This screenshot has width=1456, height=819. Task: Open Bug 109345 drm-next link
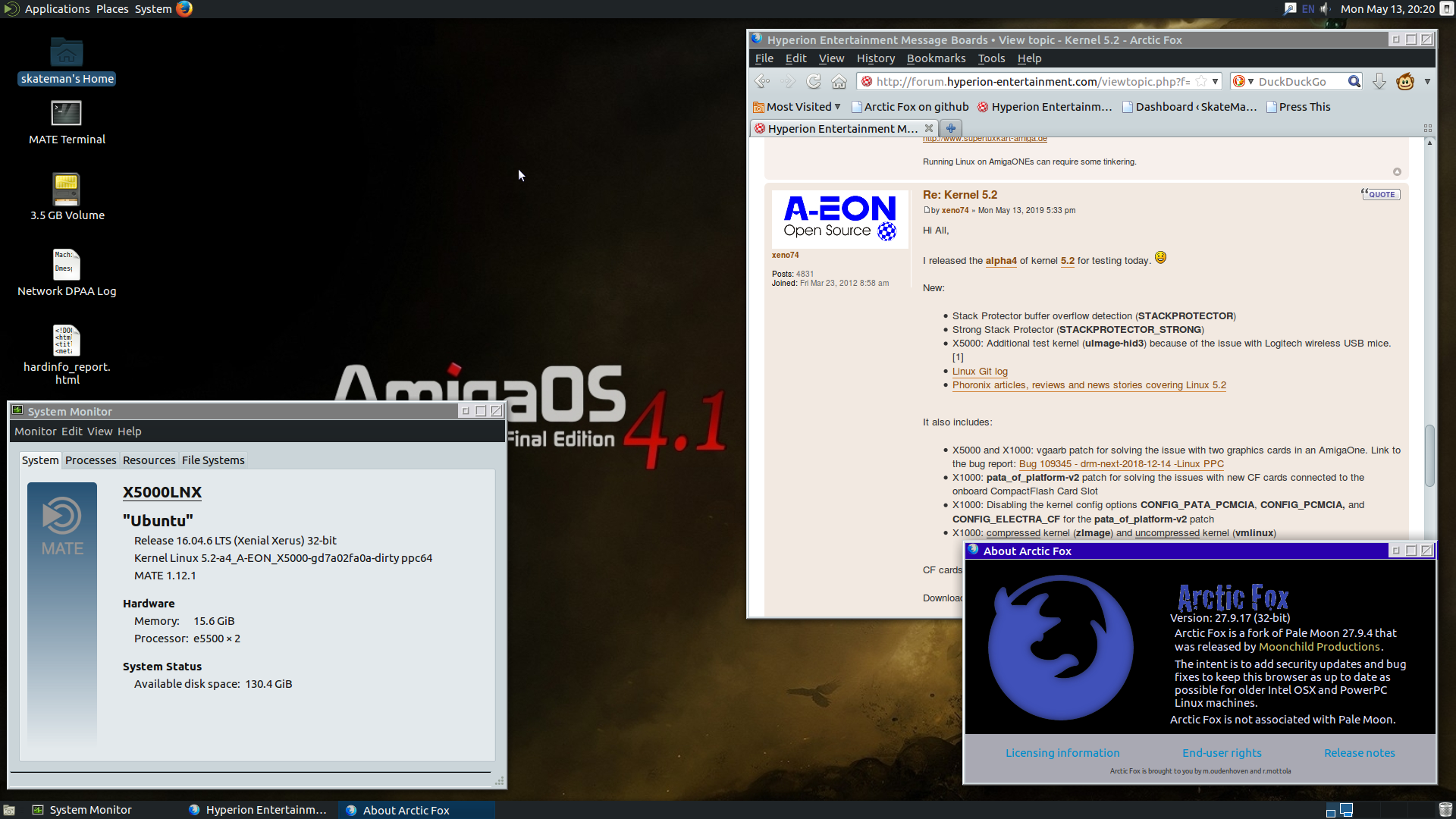[1121, 464]
